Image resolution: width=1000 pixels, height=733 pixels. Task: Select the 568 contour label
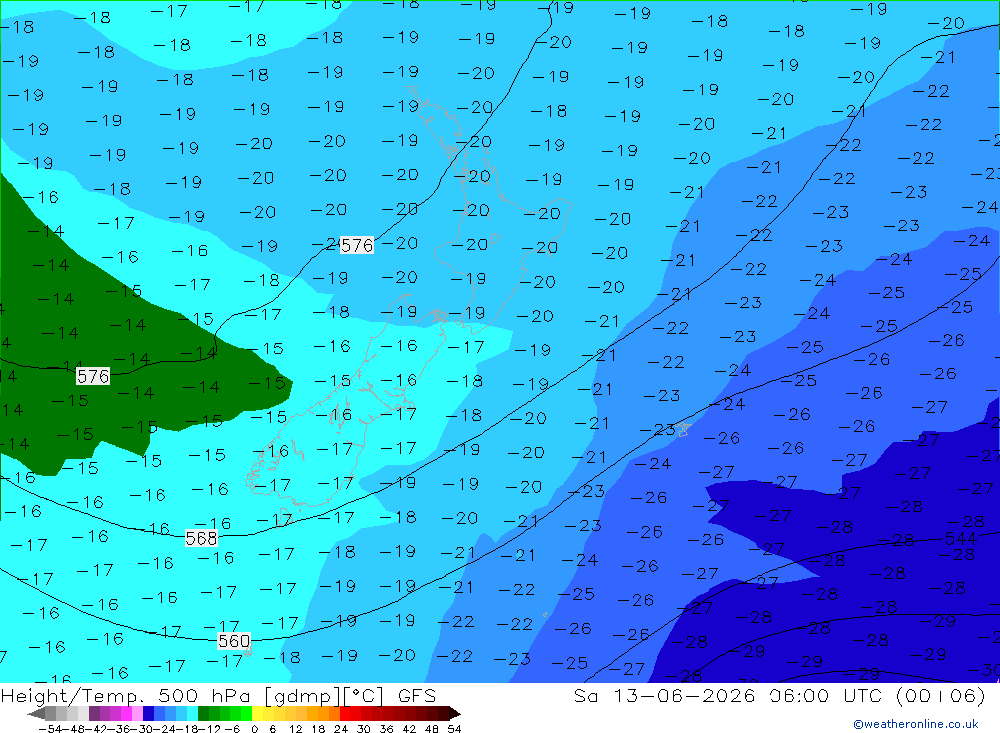click(201, 538)
